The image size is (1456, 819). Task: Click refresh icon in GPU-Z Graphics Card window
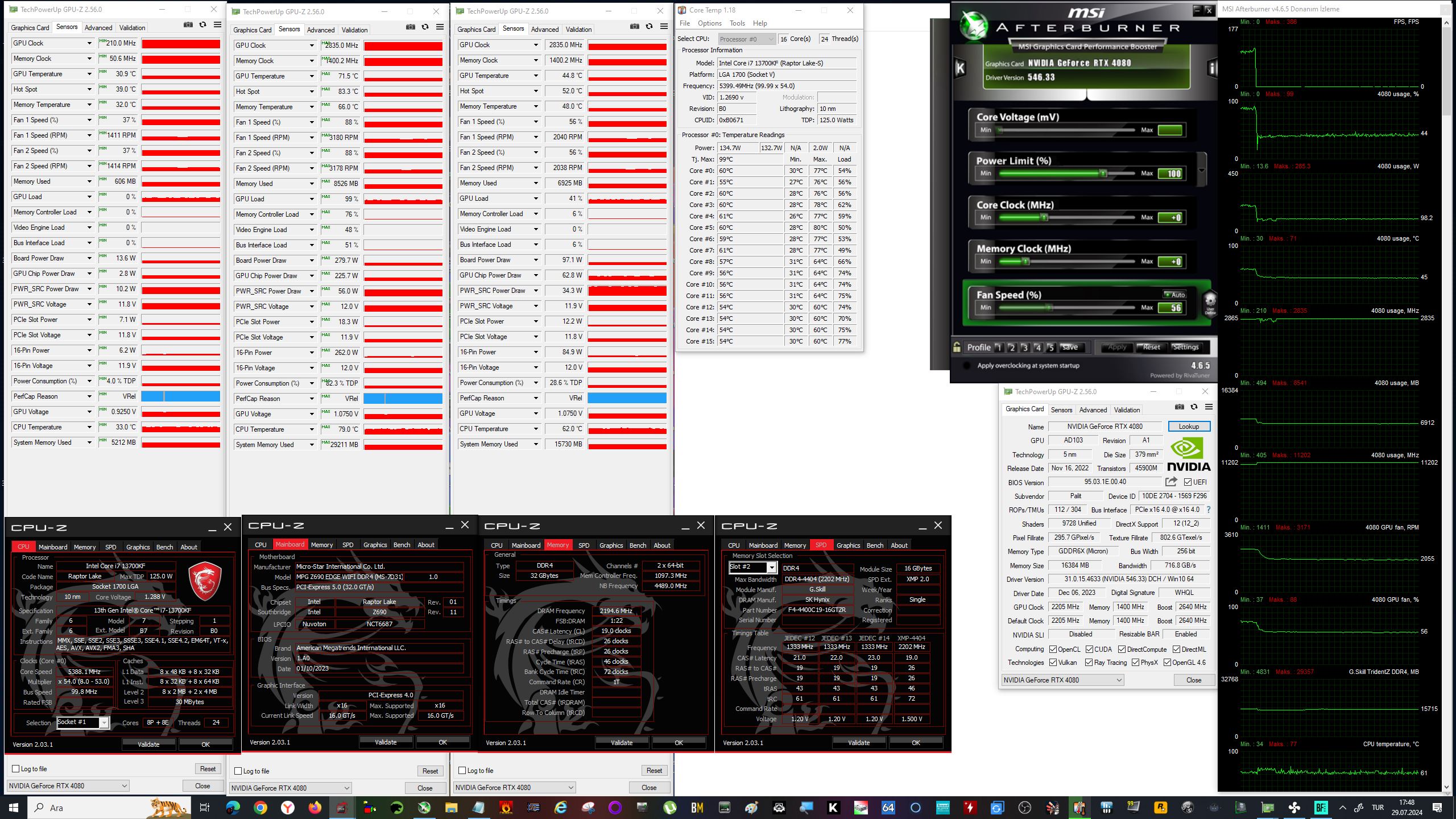[1194, 407]
